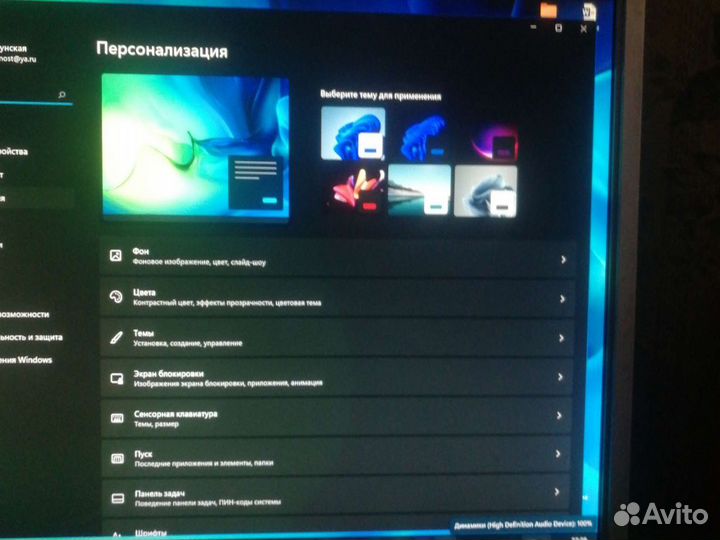Open the sidebar item ending with Windows
720x540 pixels.
[x=26, y=360]
